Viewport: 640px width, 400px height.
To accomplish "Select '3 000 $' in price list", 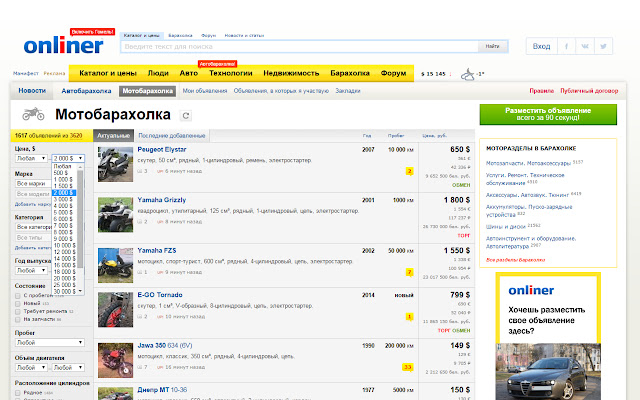I will pyautogui.click(x=64, y=199).
